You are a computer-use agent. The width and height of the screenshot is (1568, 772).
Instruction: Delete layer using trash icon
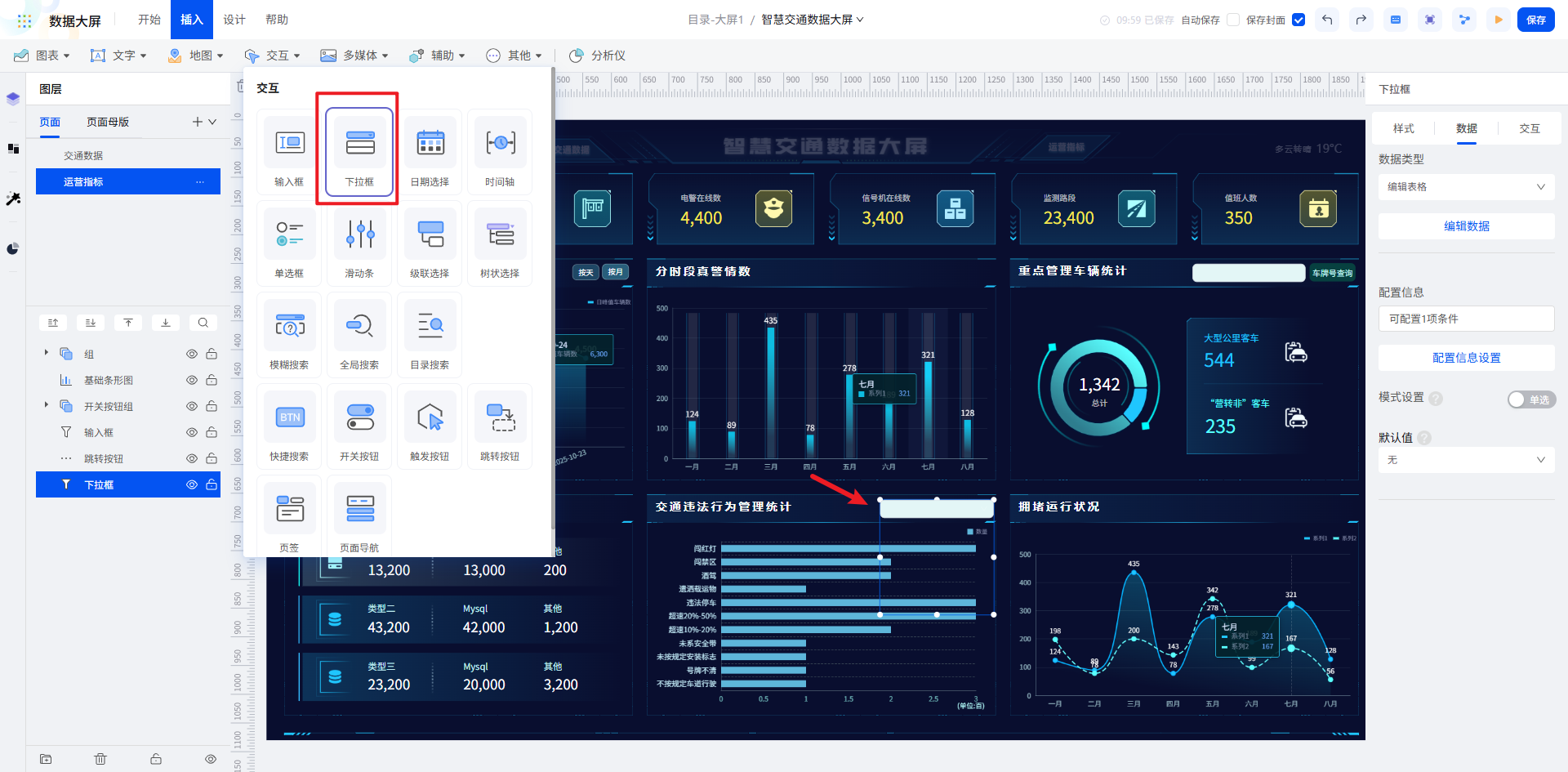(100, 759)
